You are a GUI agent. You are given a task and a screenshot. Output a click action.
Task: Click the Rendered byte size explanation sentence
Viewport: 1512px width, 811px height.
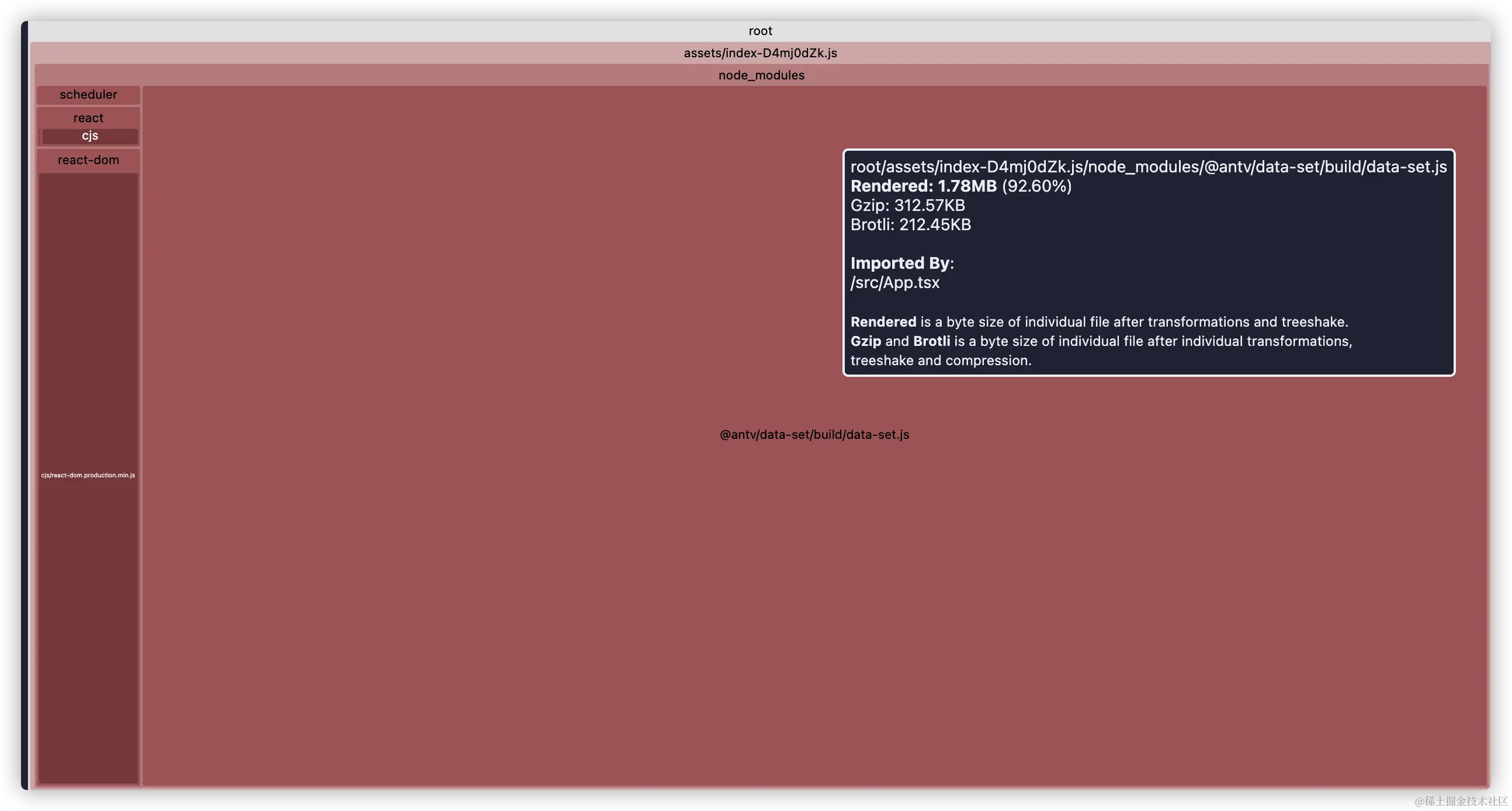[1099, 322]
